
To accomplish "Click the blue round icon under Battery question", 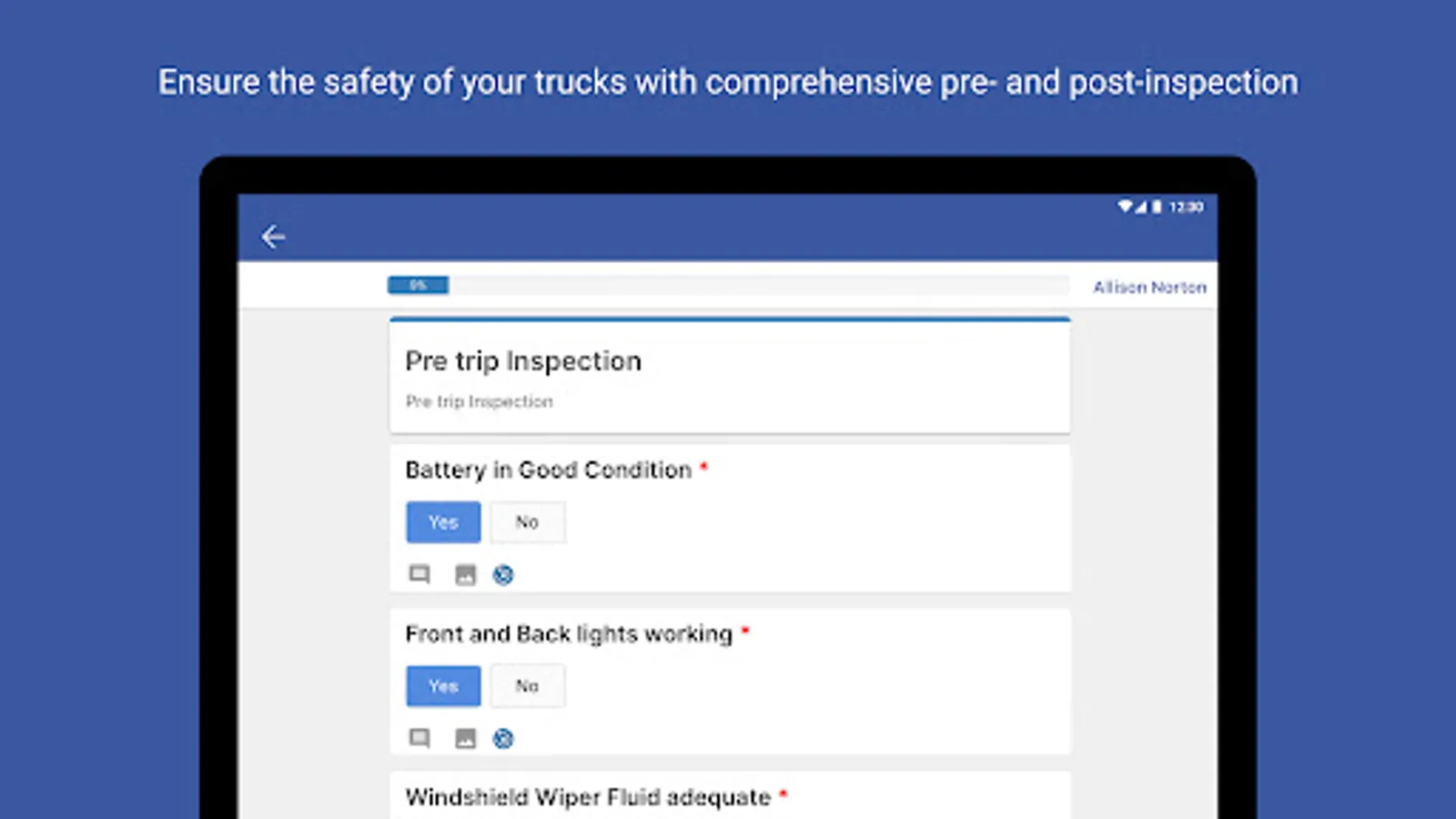I will pos(503,574).
